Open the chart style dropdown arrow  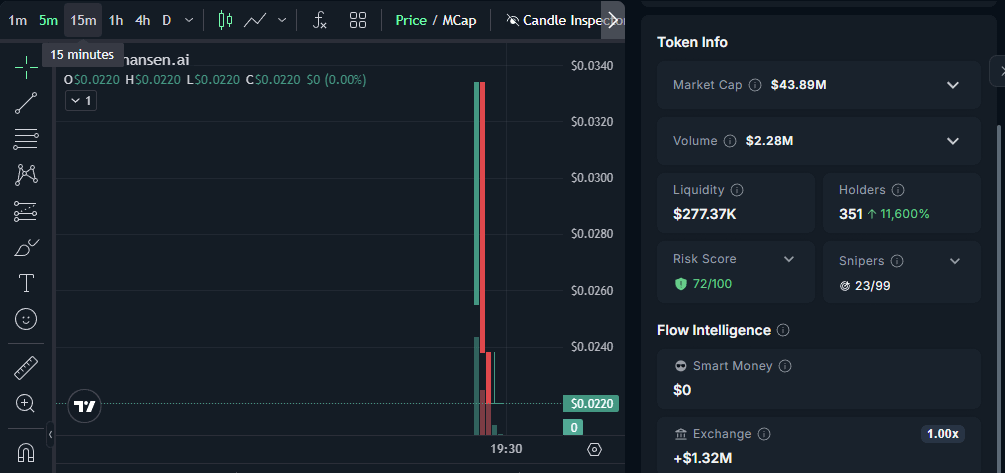[282, 21]
